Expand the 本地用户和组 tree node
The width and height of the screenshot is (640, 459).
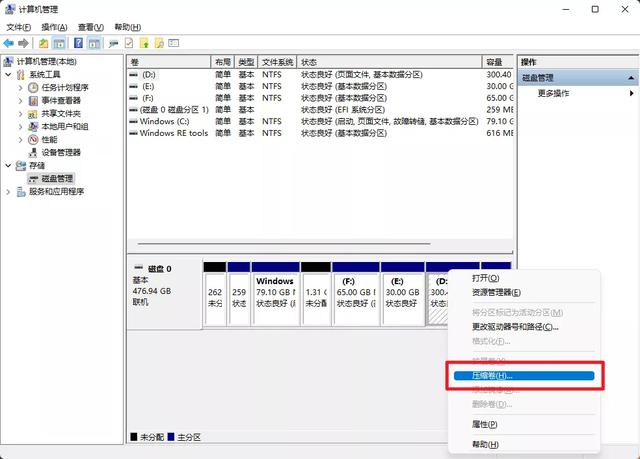pos(20,127)
